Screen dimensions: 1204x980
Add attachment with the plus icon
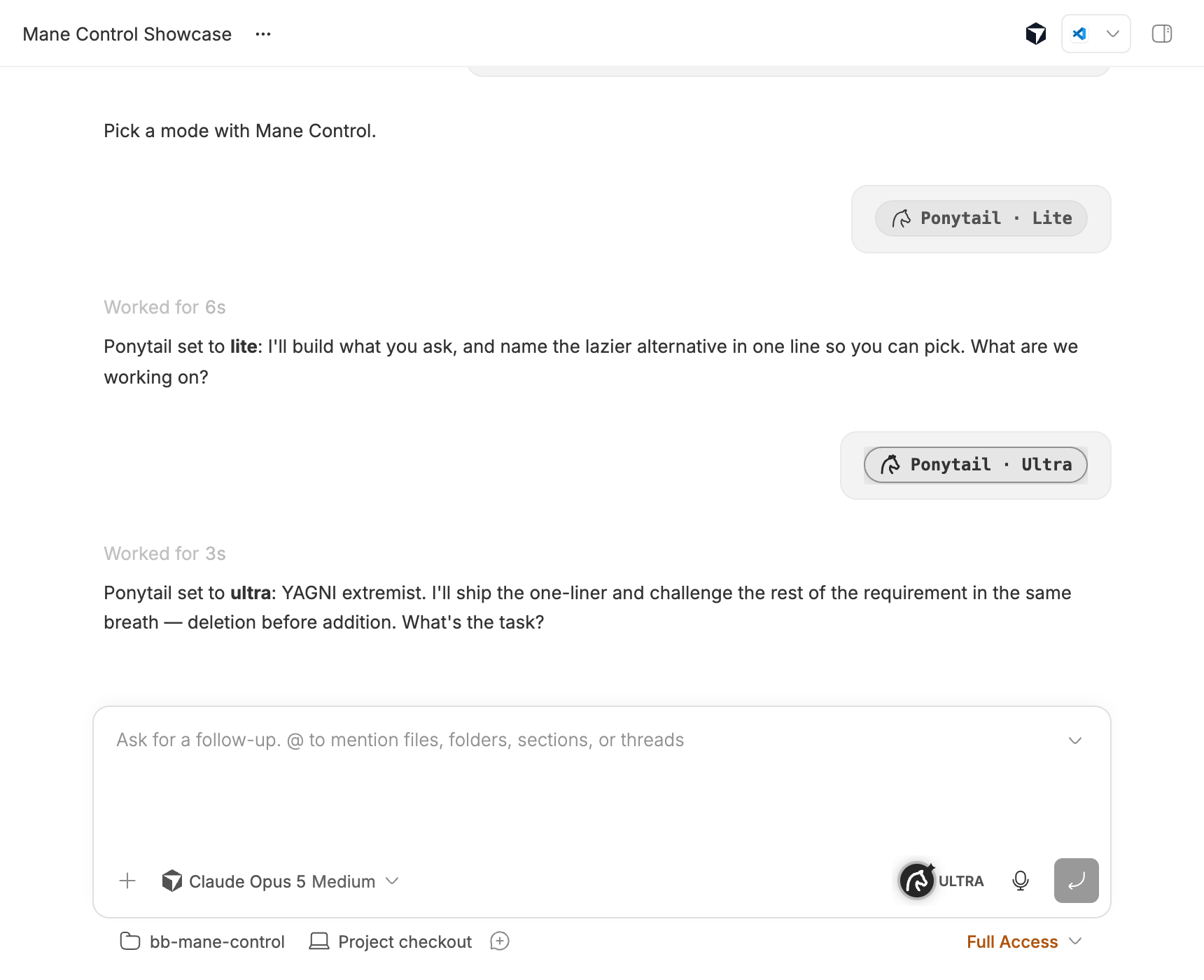(x=127, y=881)
